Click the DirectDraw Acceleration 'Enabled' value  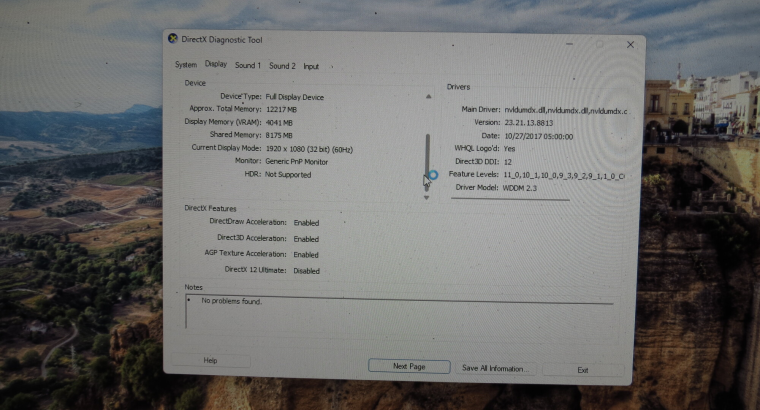click(306, 223)
